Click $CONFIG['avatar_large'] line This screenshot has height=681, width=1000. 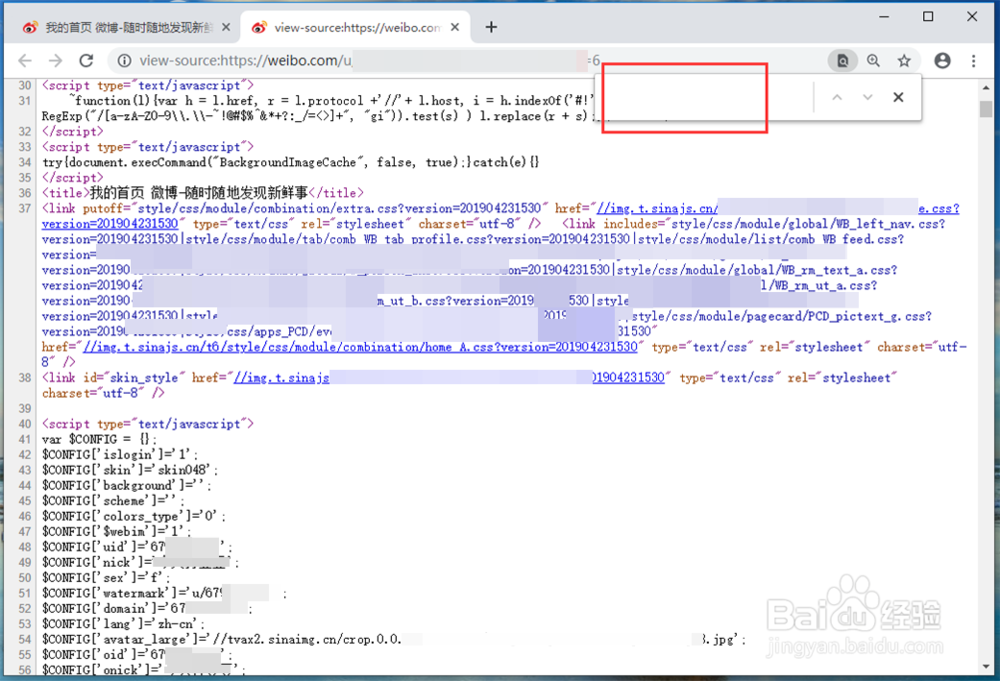point(393,639)
